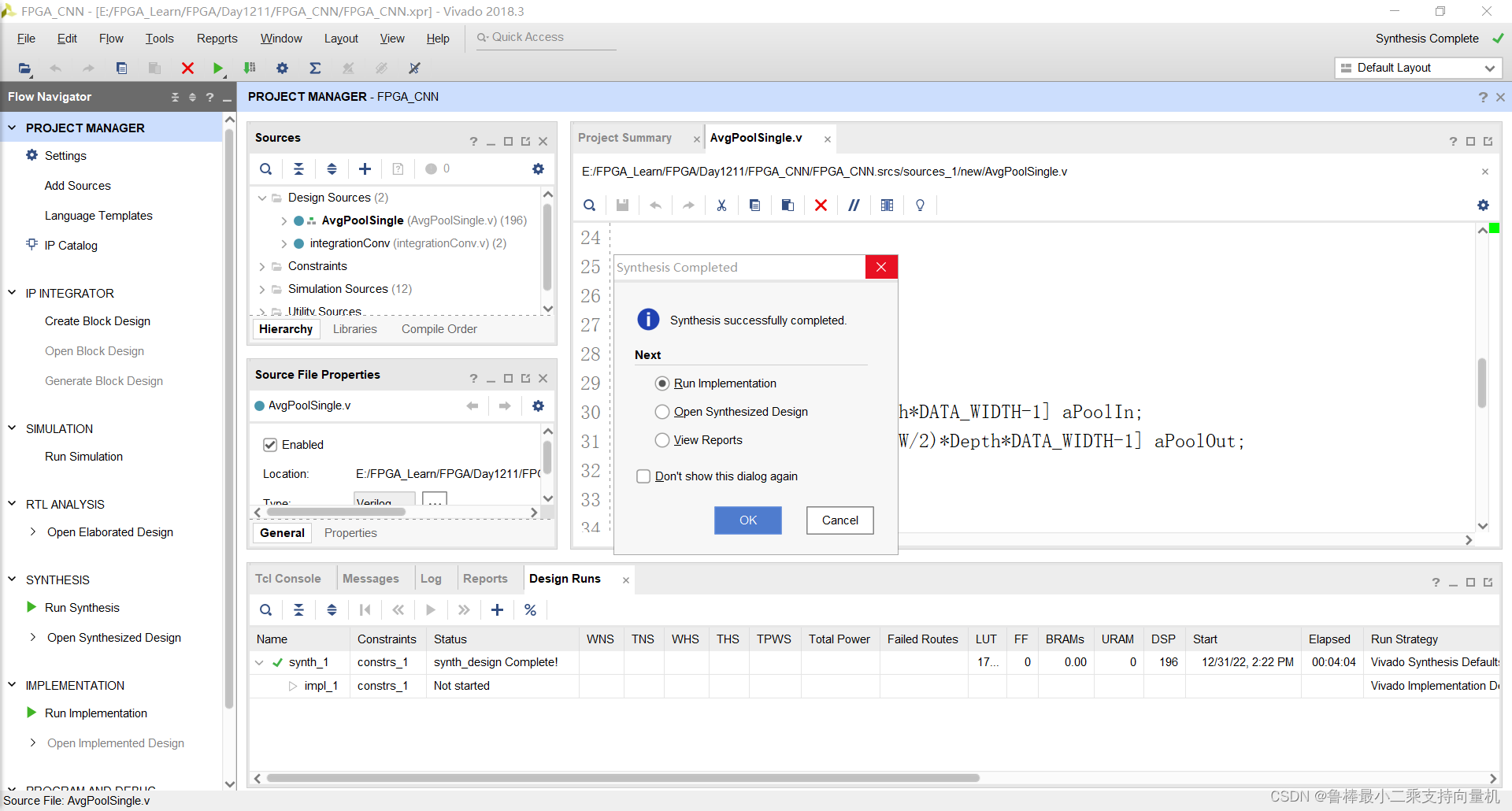
Task: Toggle the Enabled checkbox in Source File Properties
Action: [270, 445]
